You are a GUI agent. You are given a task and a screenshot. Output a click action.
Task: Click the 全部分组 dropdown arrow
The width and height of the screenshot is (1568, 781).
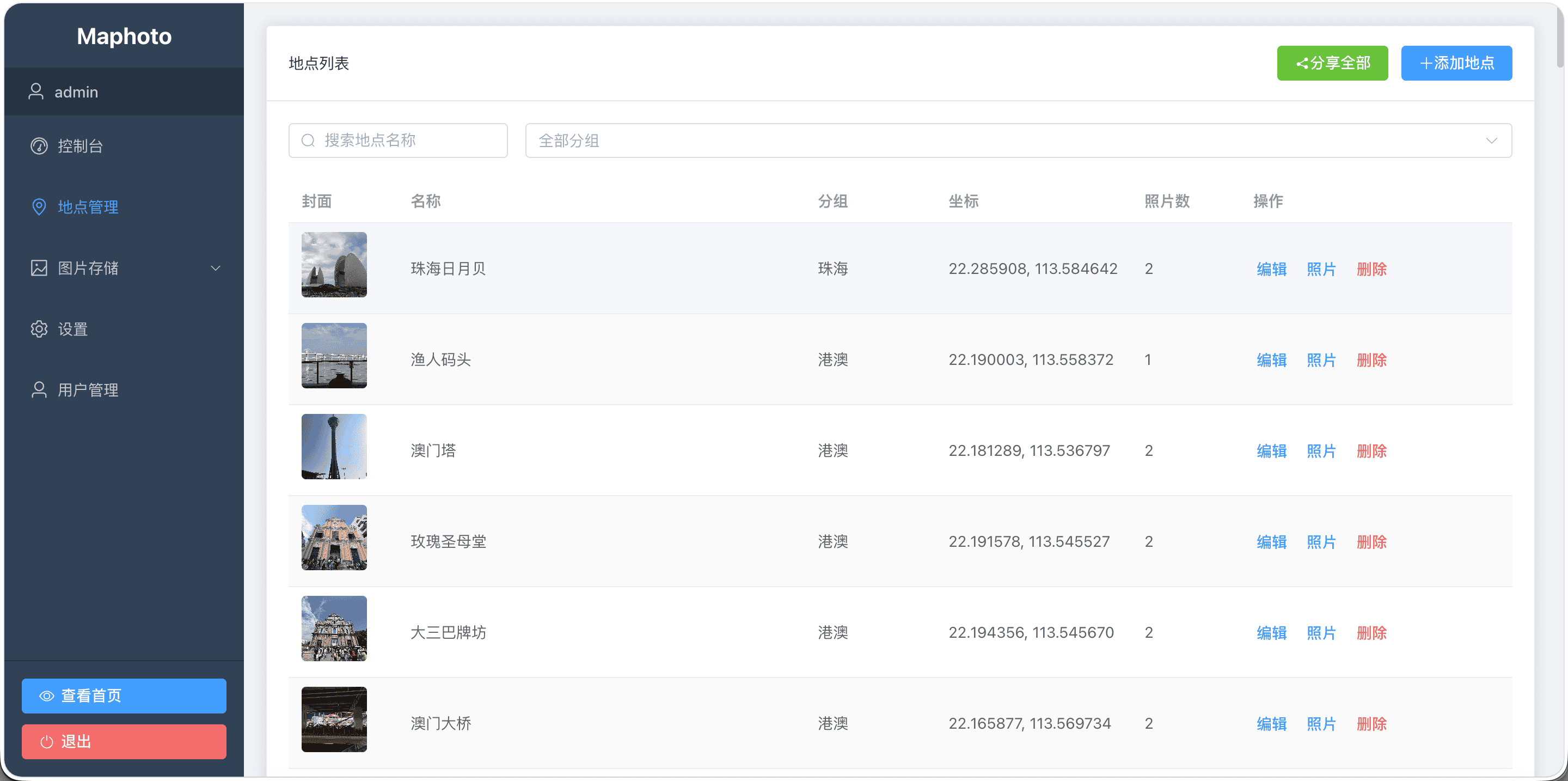pos(1491,141)
